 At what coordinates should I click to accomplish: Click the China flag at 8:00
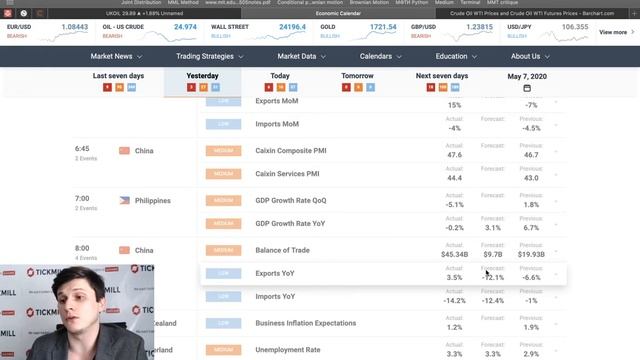point(124,250)
